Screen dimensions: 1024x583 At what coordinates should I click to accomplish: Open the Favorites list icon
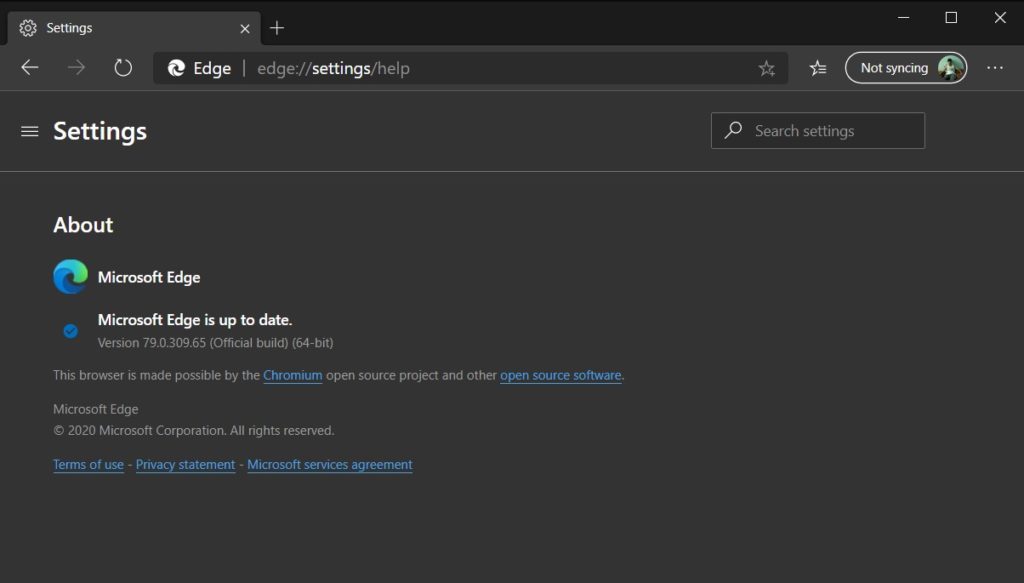point(818,67)
